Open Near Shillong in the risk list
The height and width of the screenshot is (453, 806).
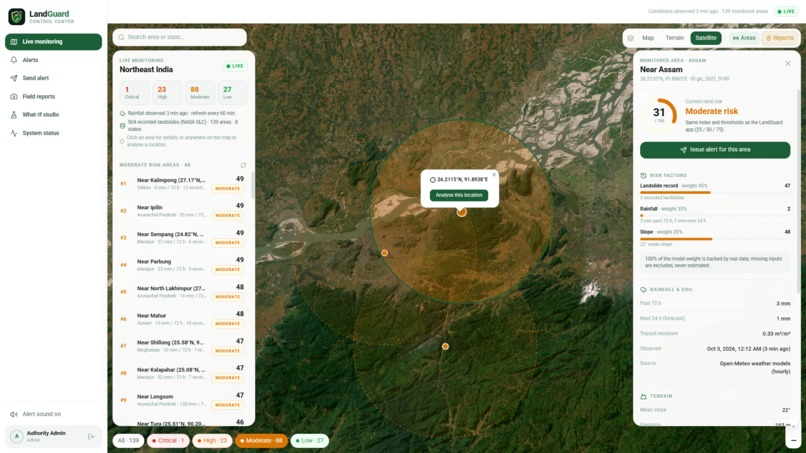[x=182, y=346]
